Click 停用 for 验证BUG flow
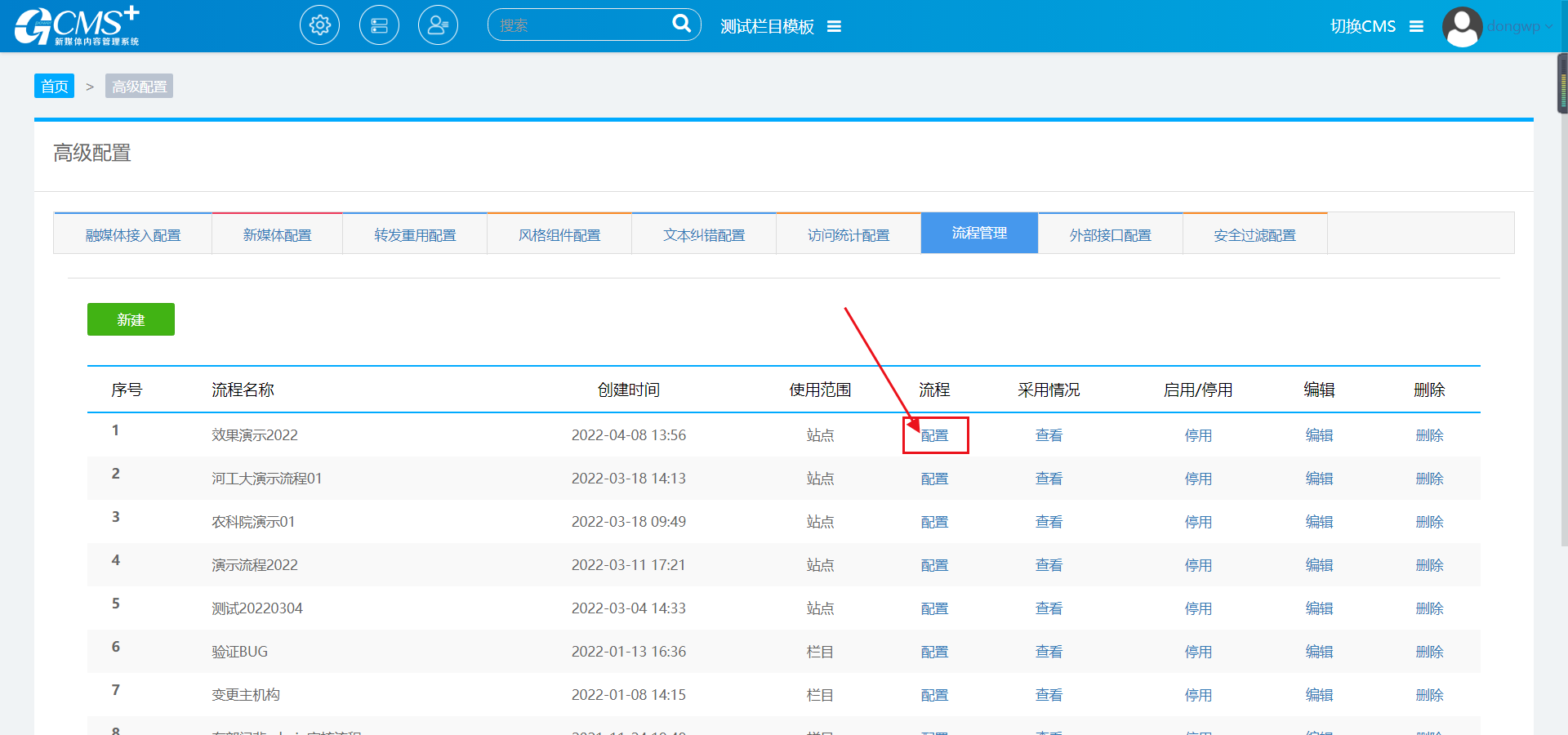The width and height of the screenshot is (1568, 735). click(1198, 652)
